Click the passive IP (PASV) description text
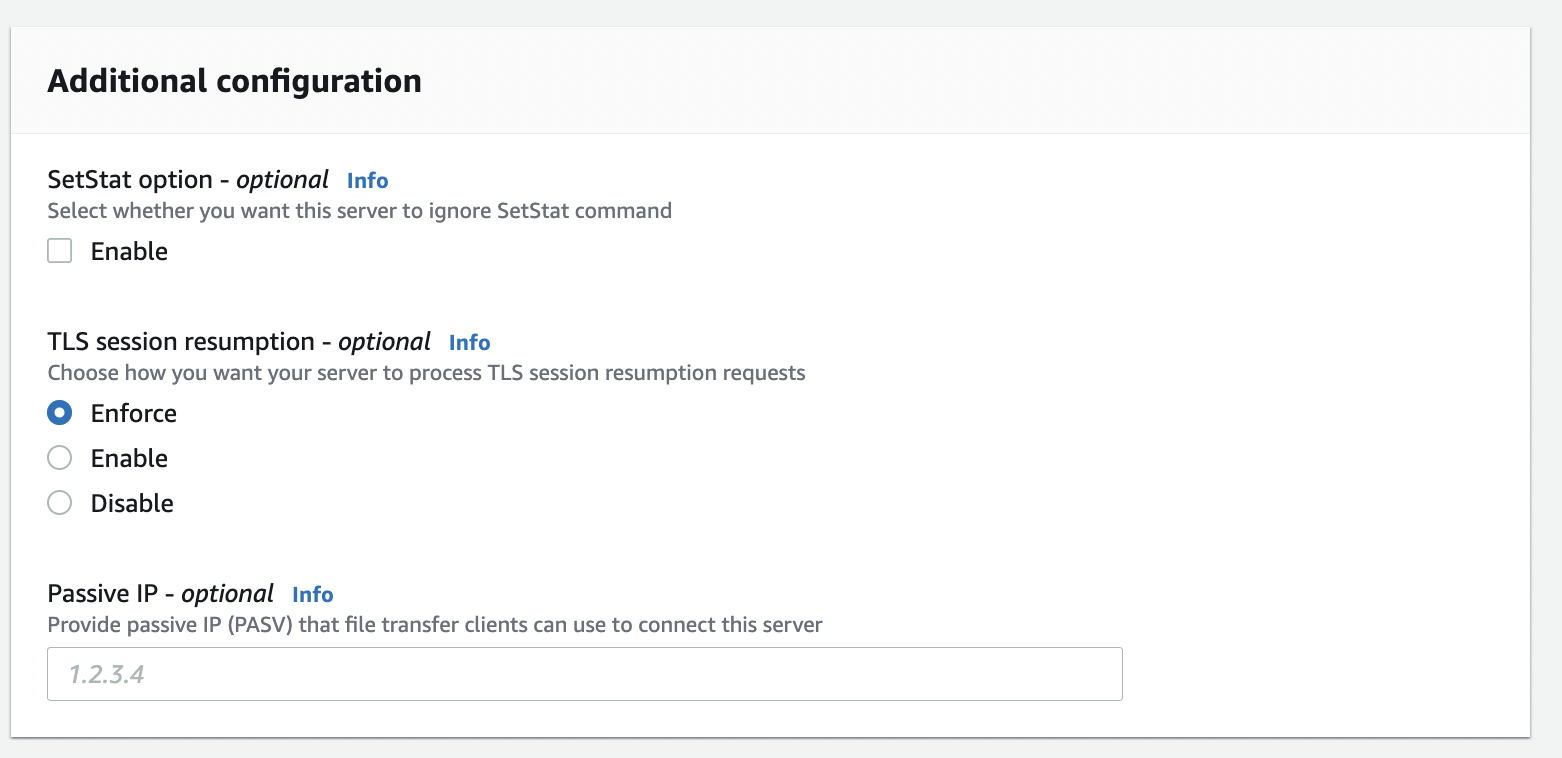1562x758 pixels. point(435,625)
